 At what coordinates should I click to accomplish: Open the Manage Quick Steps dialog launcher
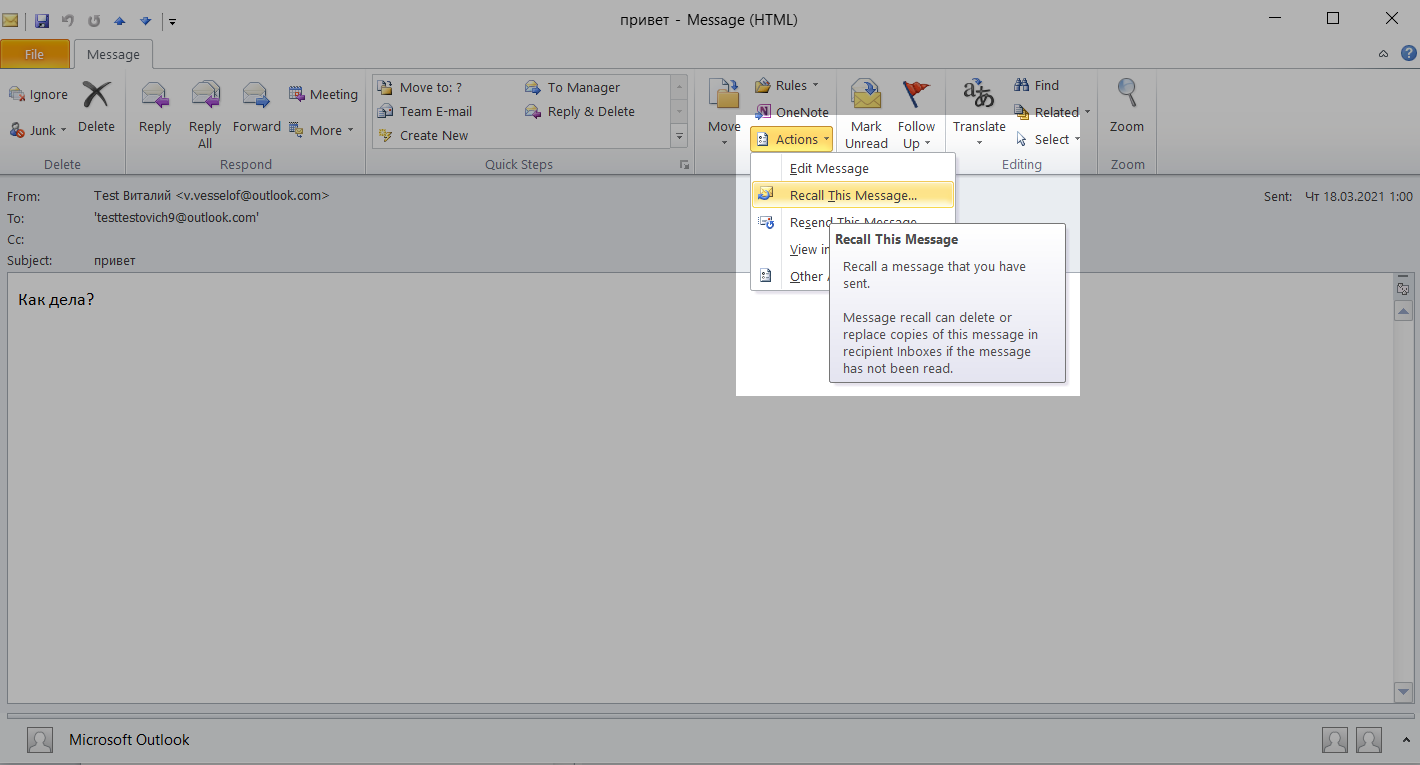(x=685, y=164)
